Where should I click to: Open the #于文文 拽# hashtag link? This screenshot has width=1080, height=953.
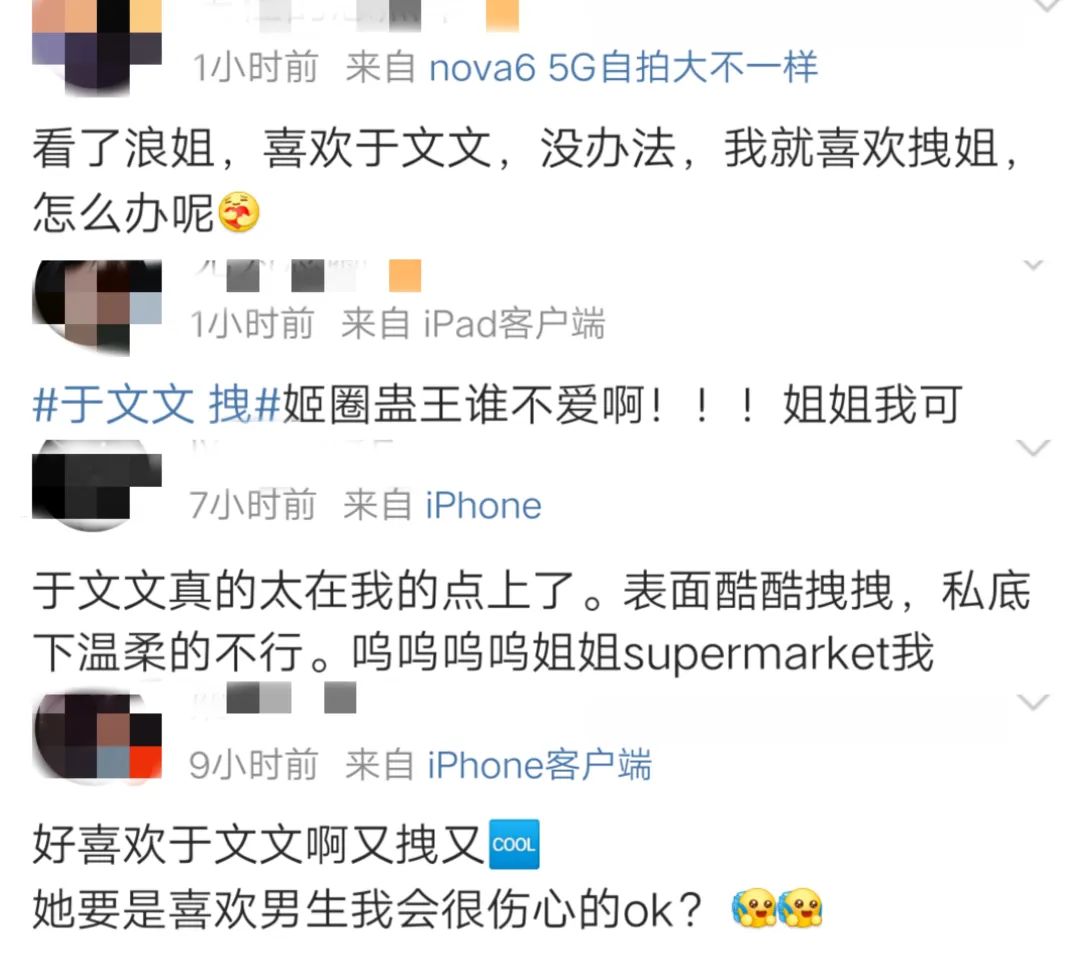[x=157, y=404]
